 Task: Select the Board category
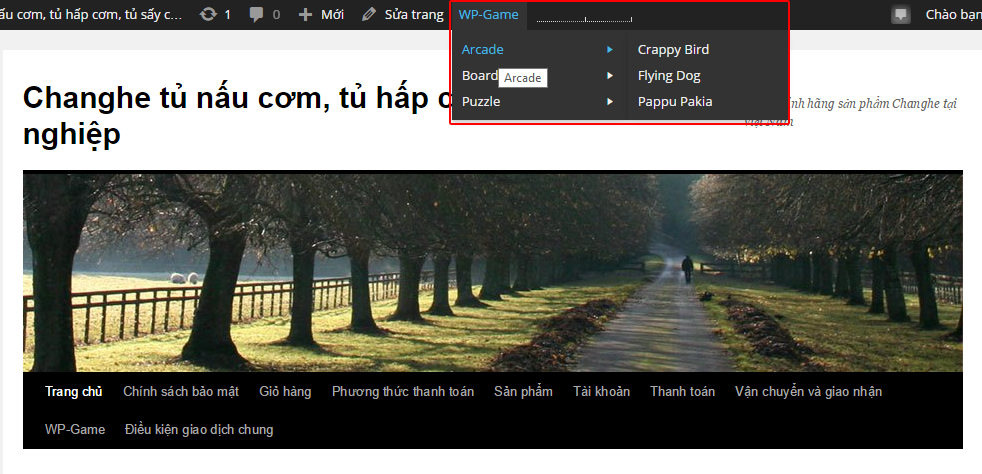coord(480,75)
